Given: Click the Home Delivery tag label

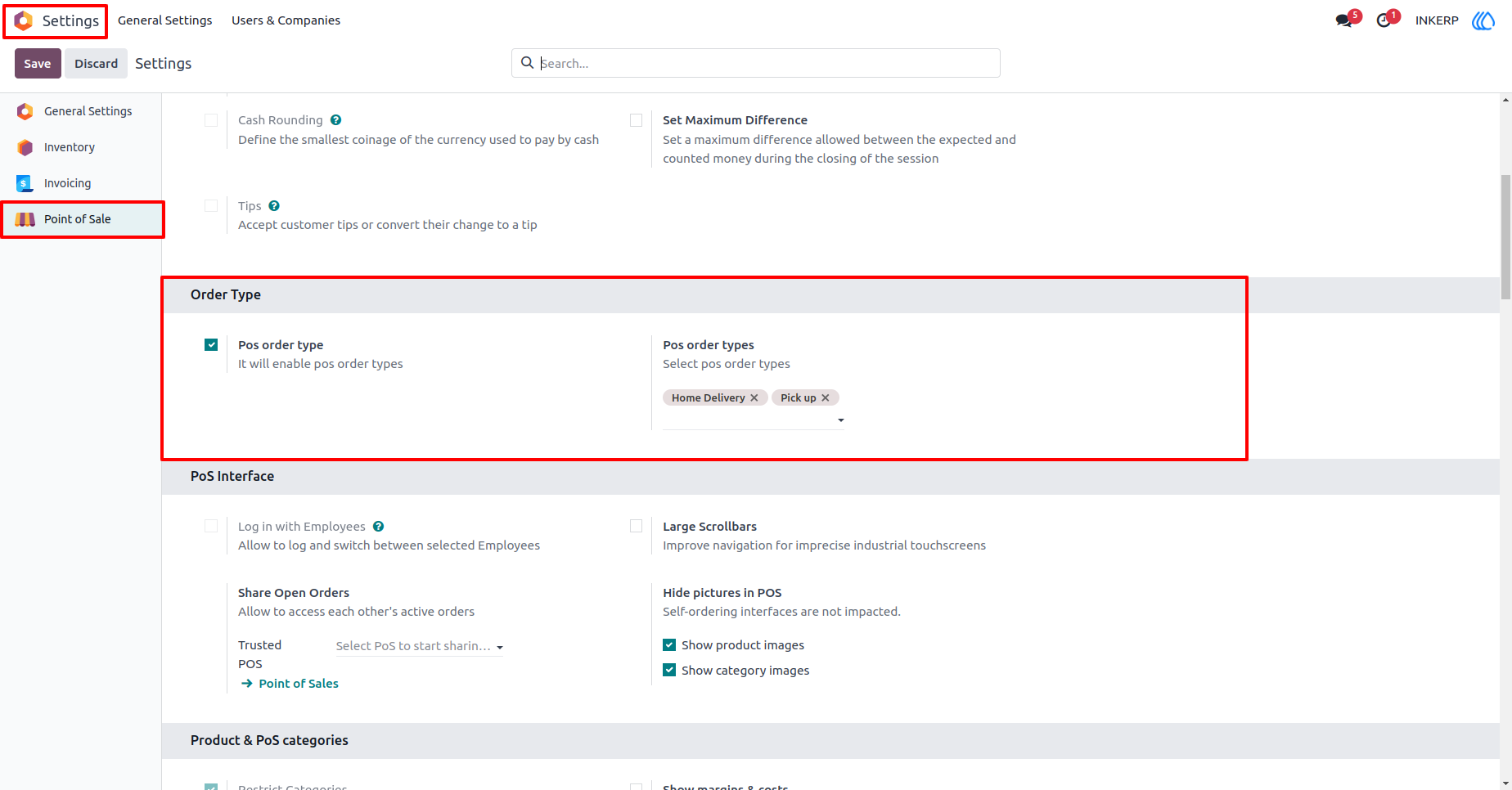Looking at the screenshot, I should click(x=709, y=397).
